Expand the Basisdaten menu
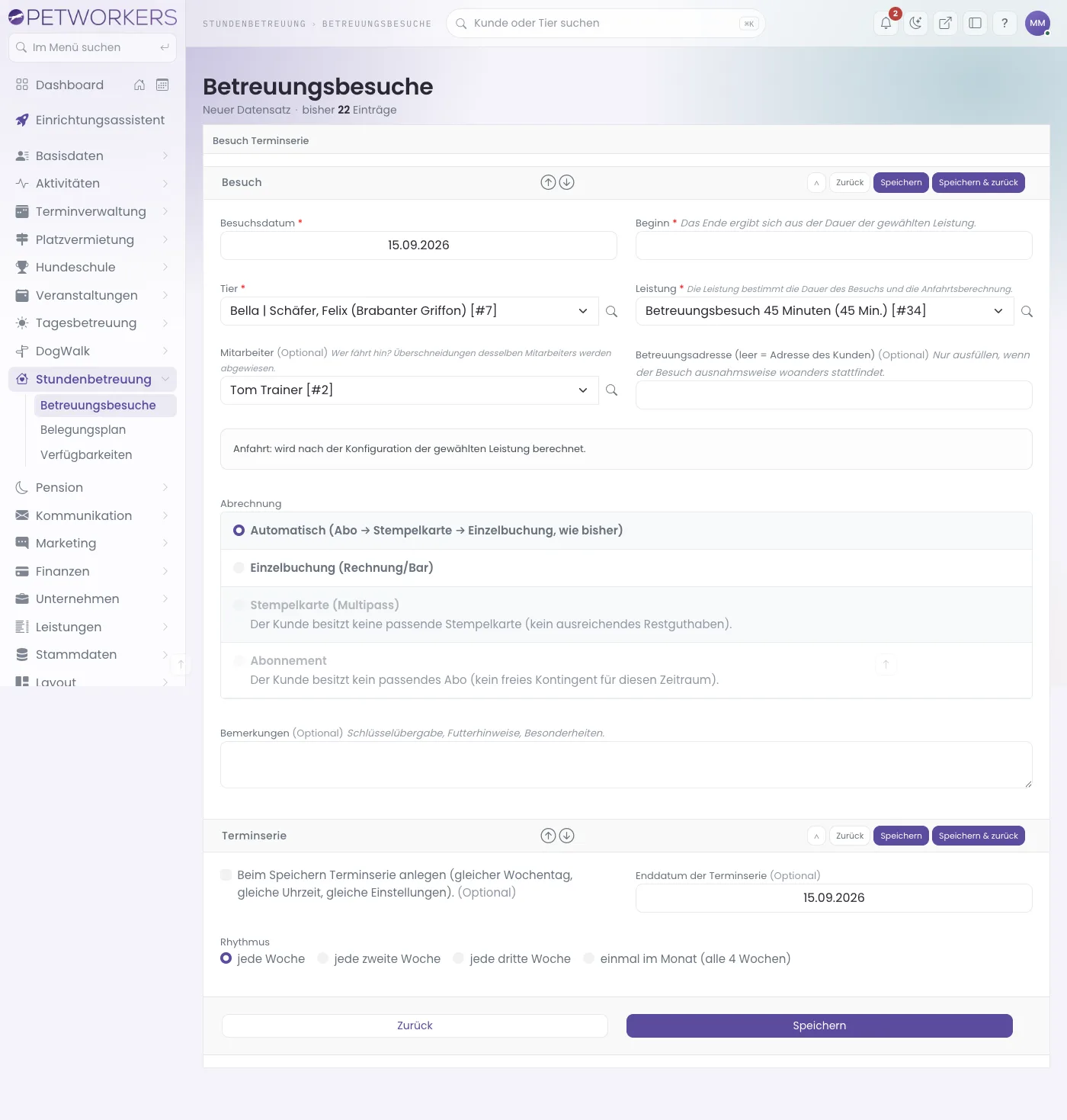The width and height of the screenshot is (1067, 1120). (92, 156)
